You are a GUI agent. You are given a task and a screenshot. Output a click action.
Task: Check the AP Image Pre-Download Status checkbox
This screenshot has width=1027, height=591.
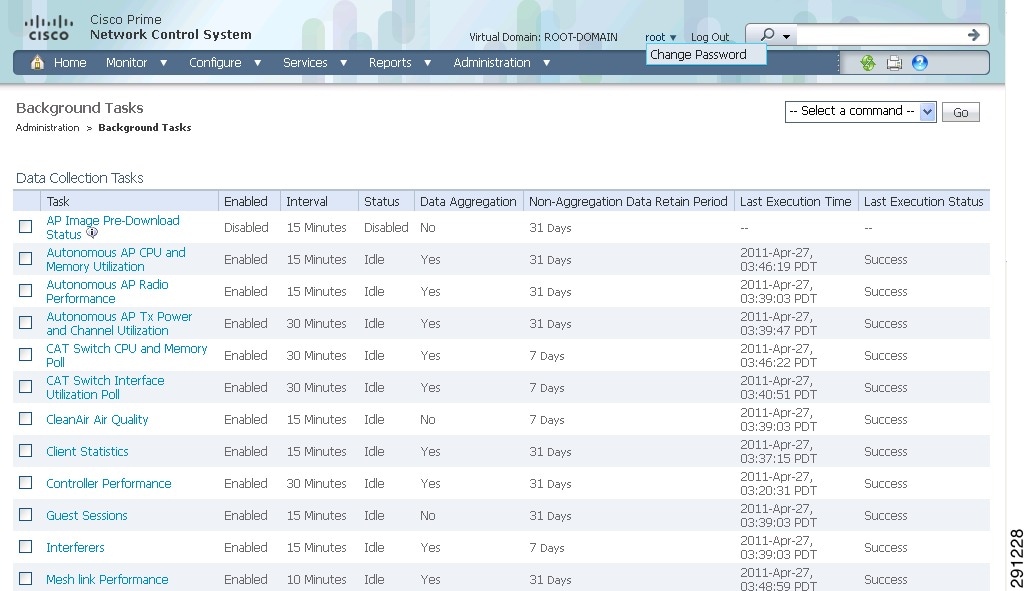coord(26,227)
